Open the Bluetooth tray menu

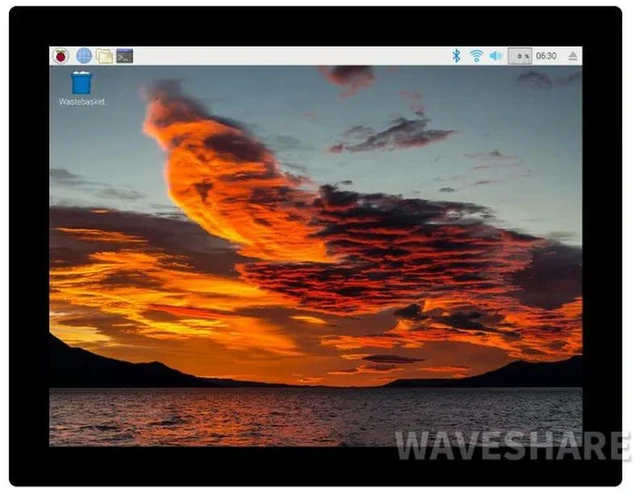pyautogui.click(x=456, y=56)
